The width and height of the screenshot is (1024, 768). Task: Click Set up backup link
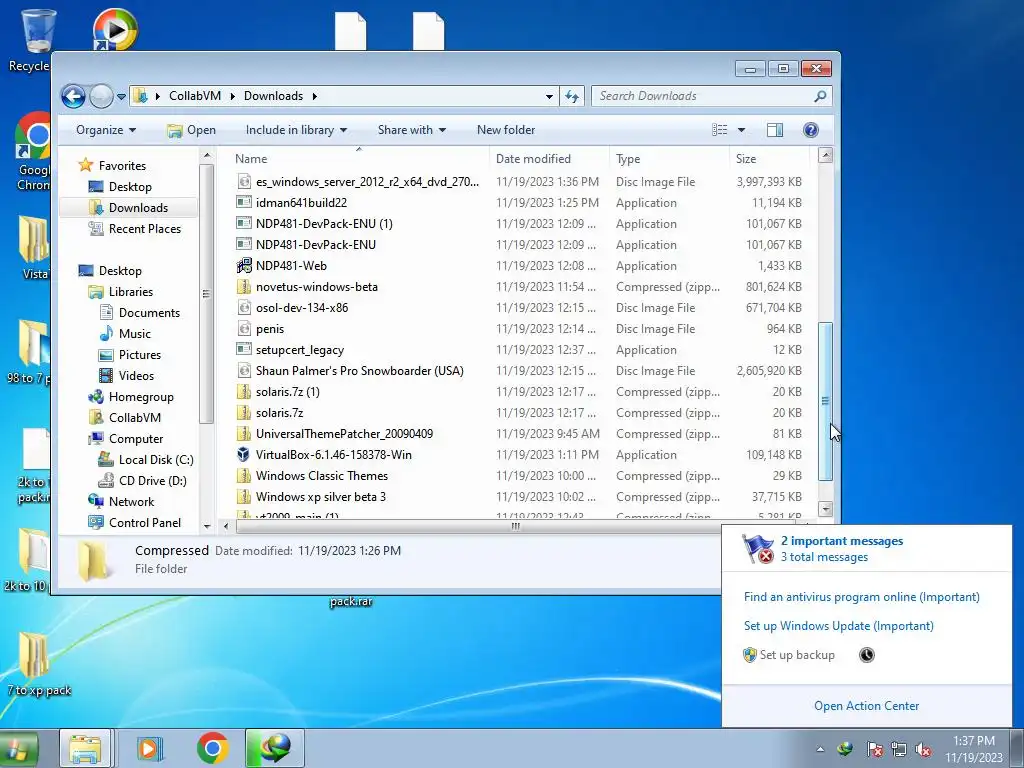coord(797,655)
